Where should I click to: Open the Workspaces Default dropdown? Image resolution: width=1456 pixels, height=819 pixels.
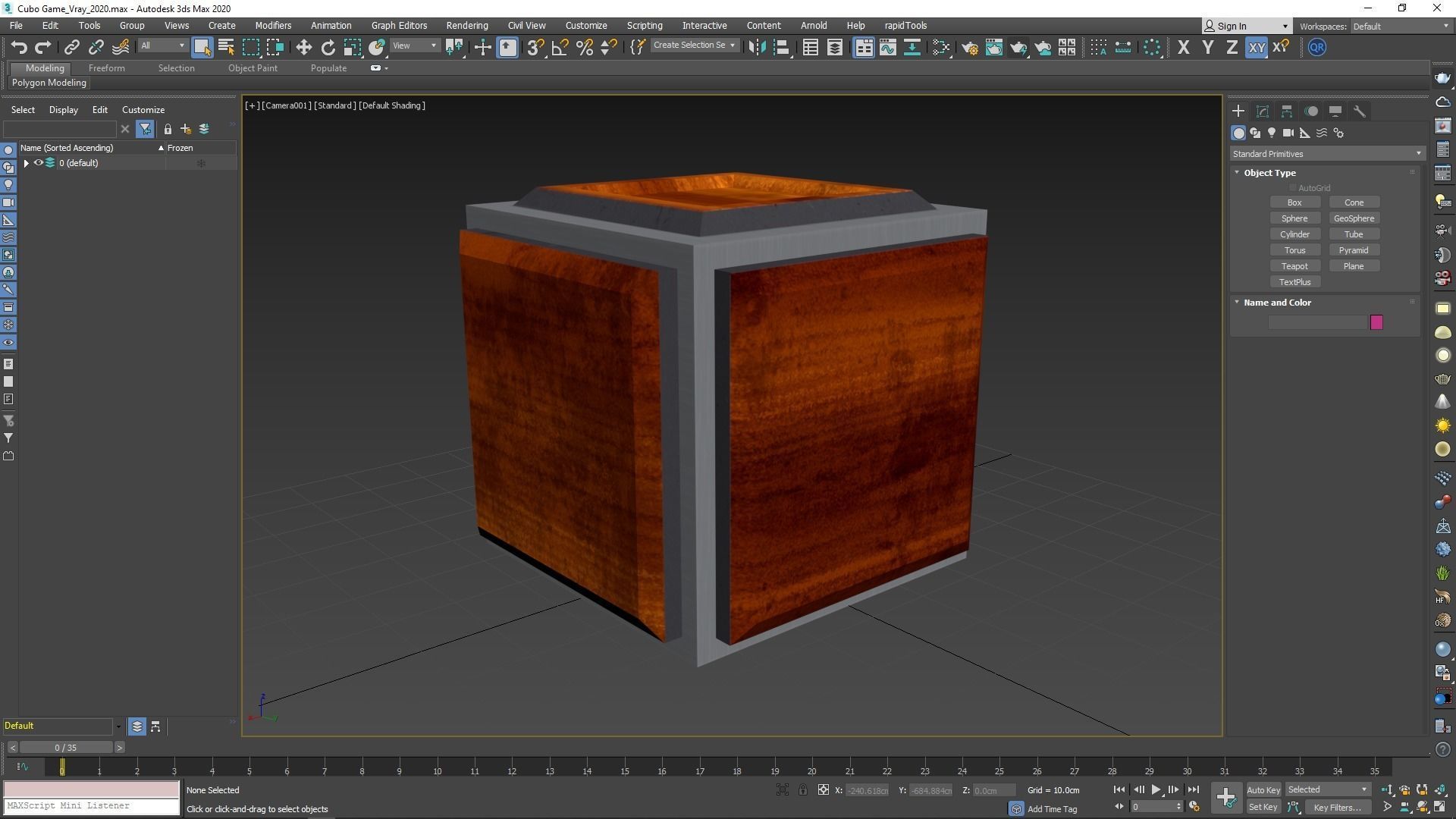point(1400,27)
